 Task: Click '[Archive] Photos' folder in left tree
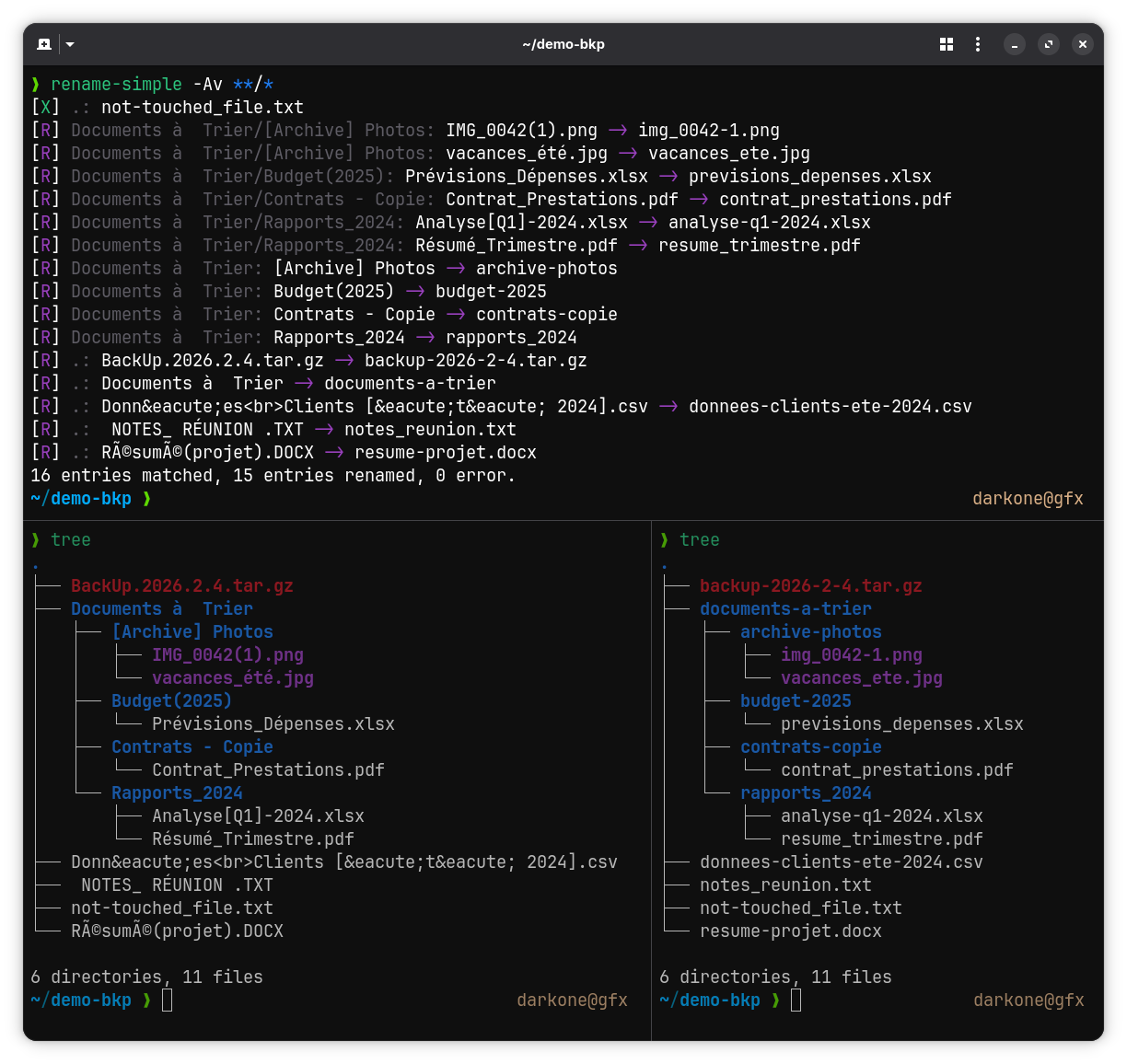[x=192, y=632]
